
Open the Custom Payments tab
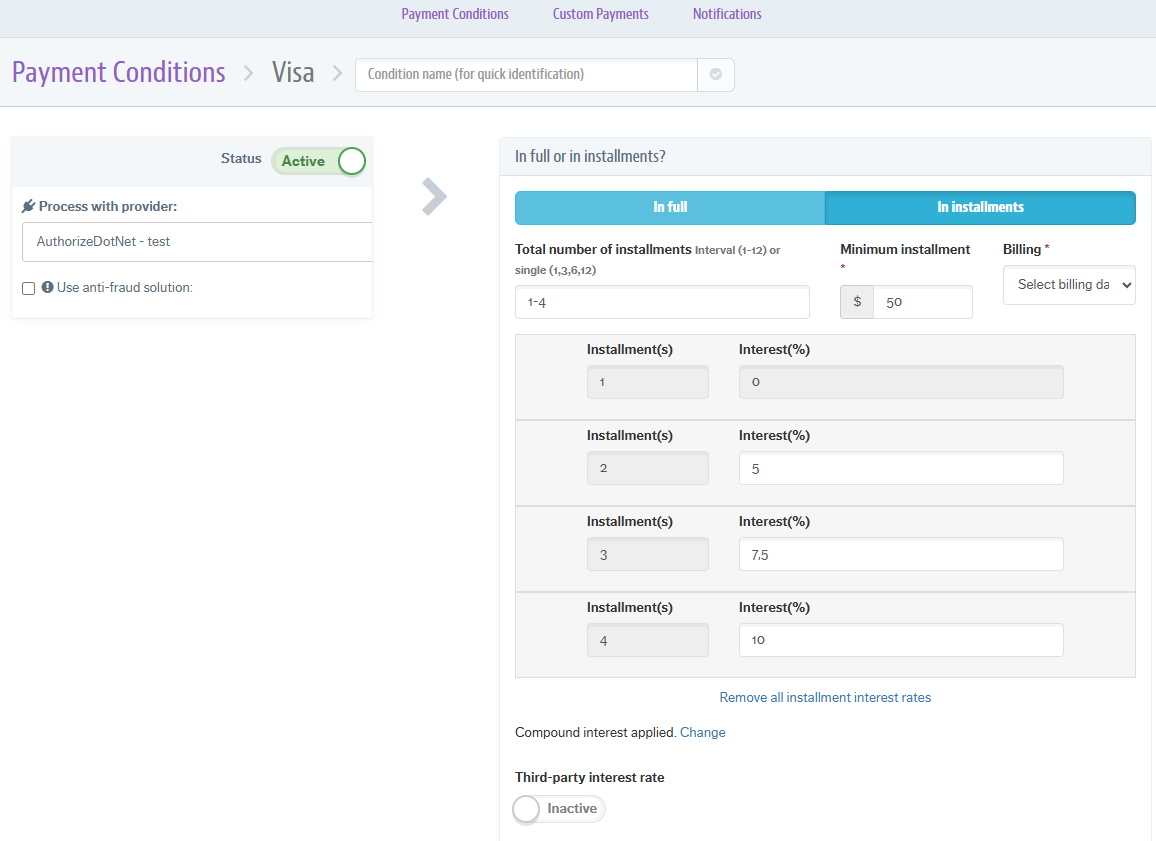pyautogui.click(x=600, y=14)
